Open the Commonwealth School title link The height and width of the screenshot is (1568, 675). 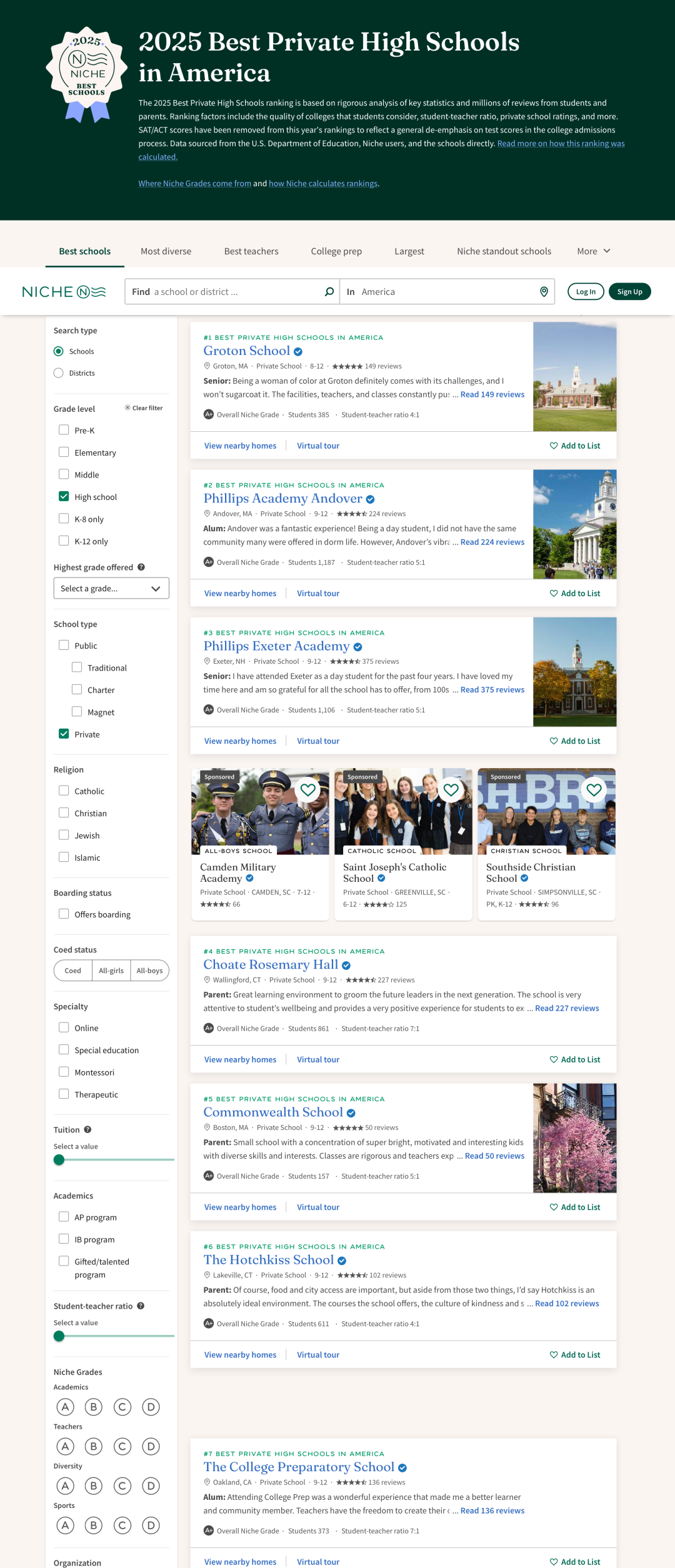(x=273, y=1112)
